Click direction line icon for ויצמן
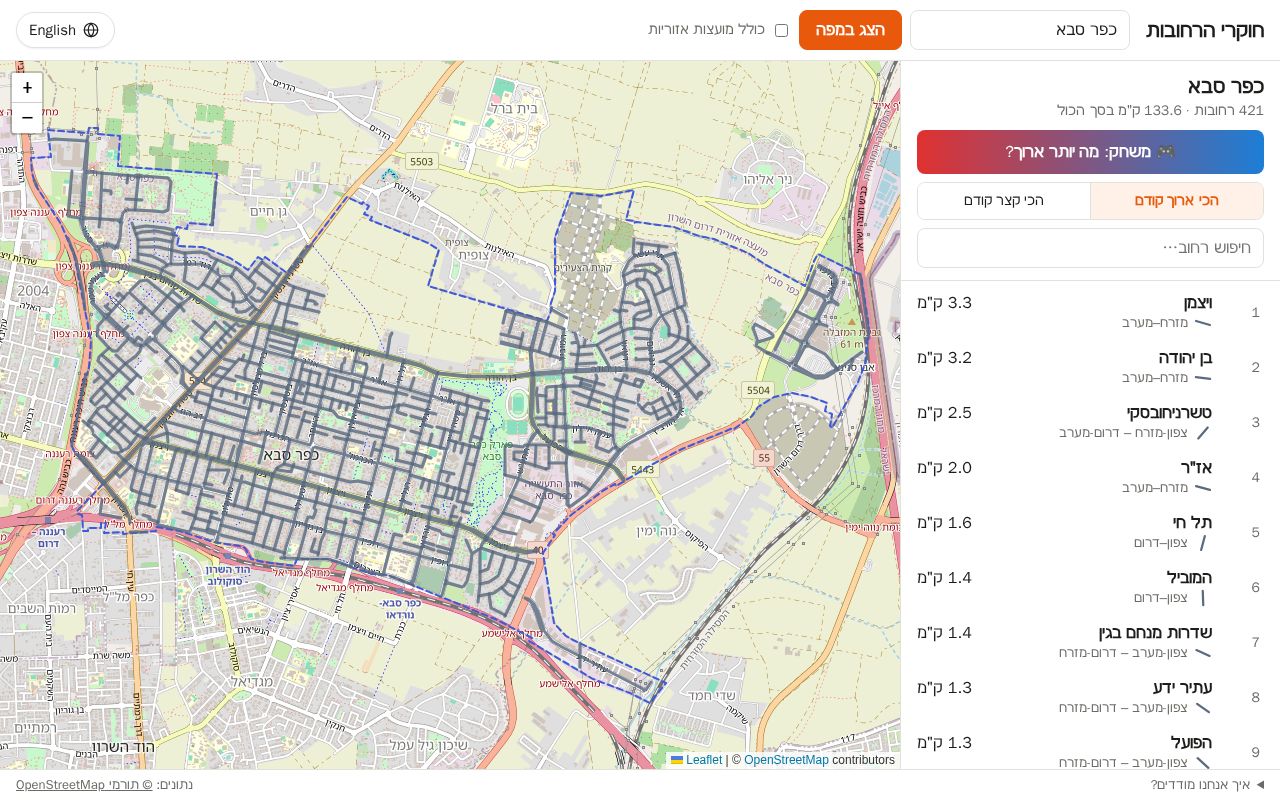The image size is (1280, 800). (x=1203, y=323)
